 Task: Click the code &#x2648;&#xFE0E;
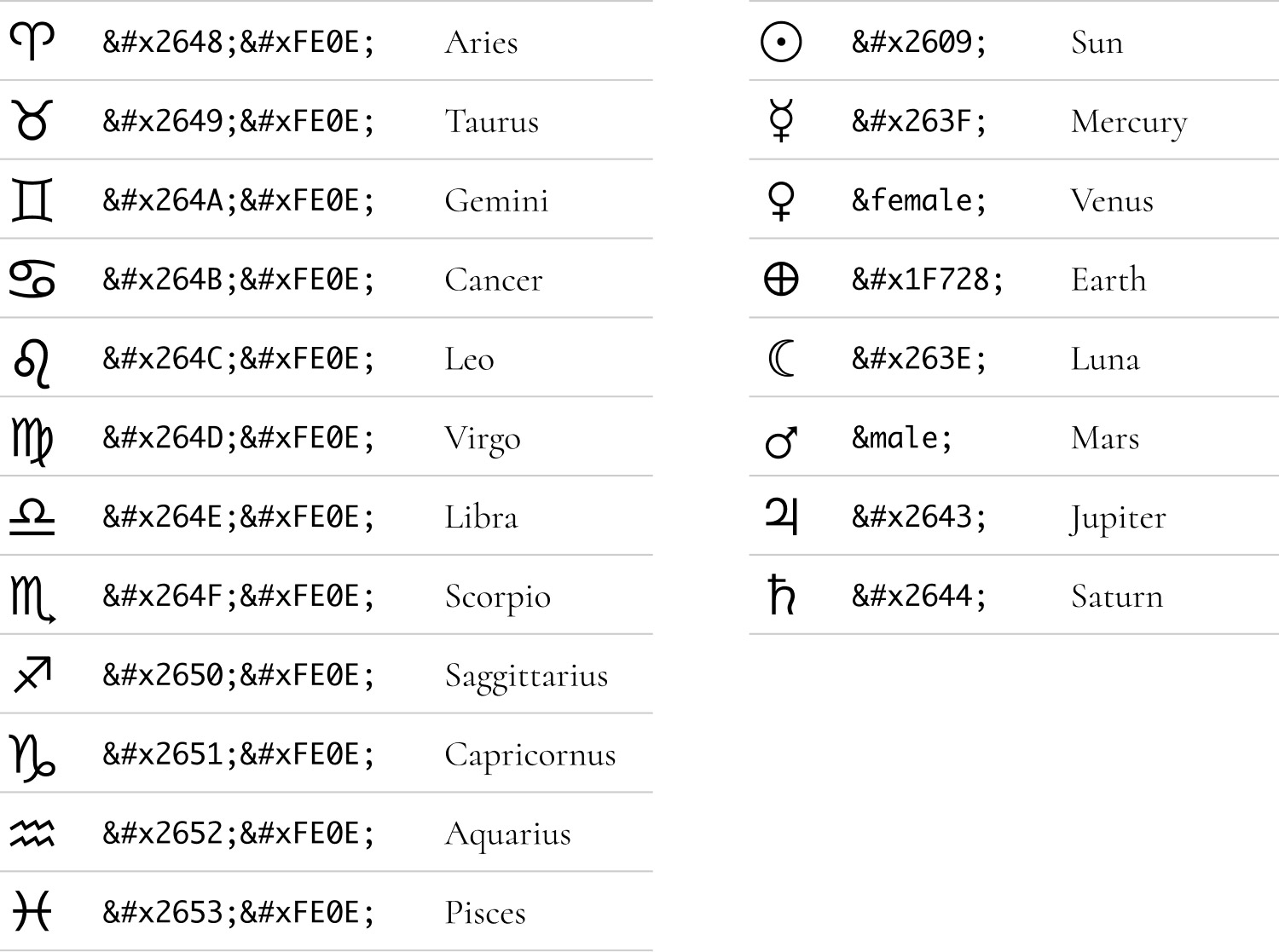(x=239, y=42)
